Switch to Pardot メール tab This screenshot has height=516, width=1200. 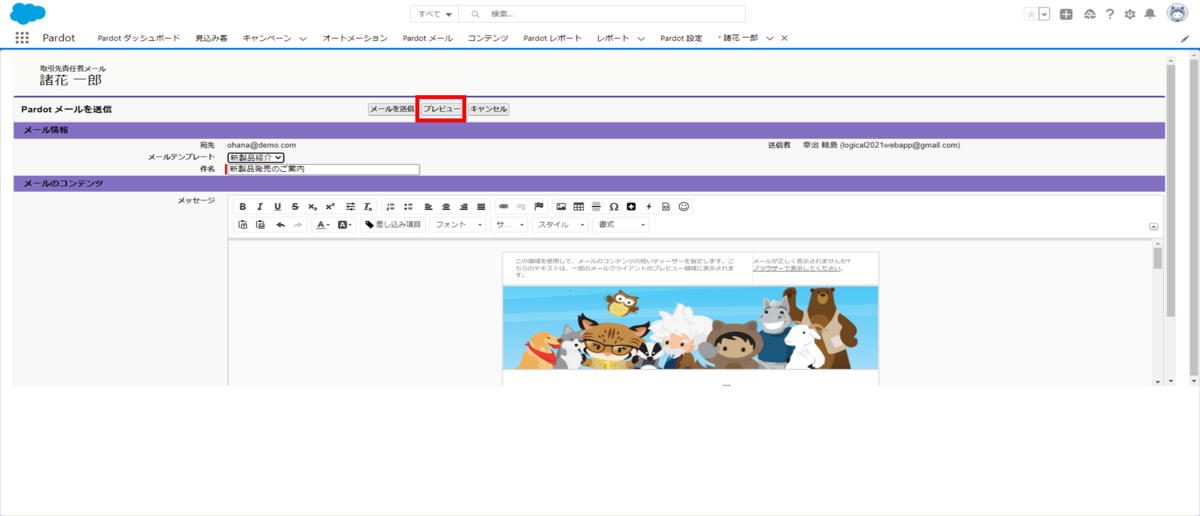tap(427, 38)
